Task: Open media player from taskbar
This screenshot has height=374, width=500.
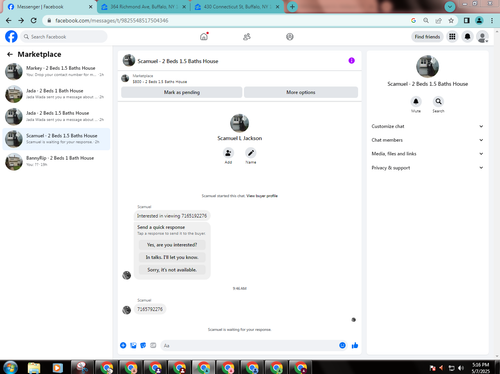Action: coord(57,368)
